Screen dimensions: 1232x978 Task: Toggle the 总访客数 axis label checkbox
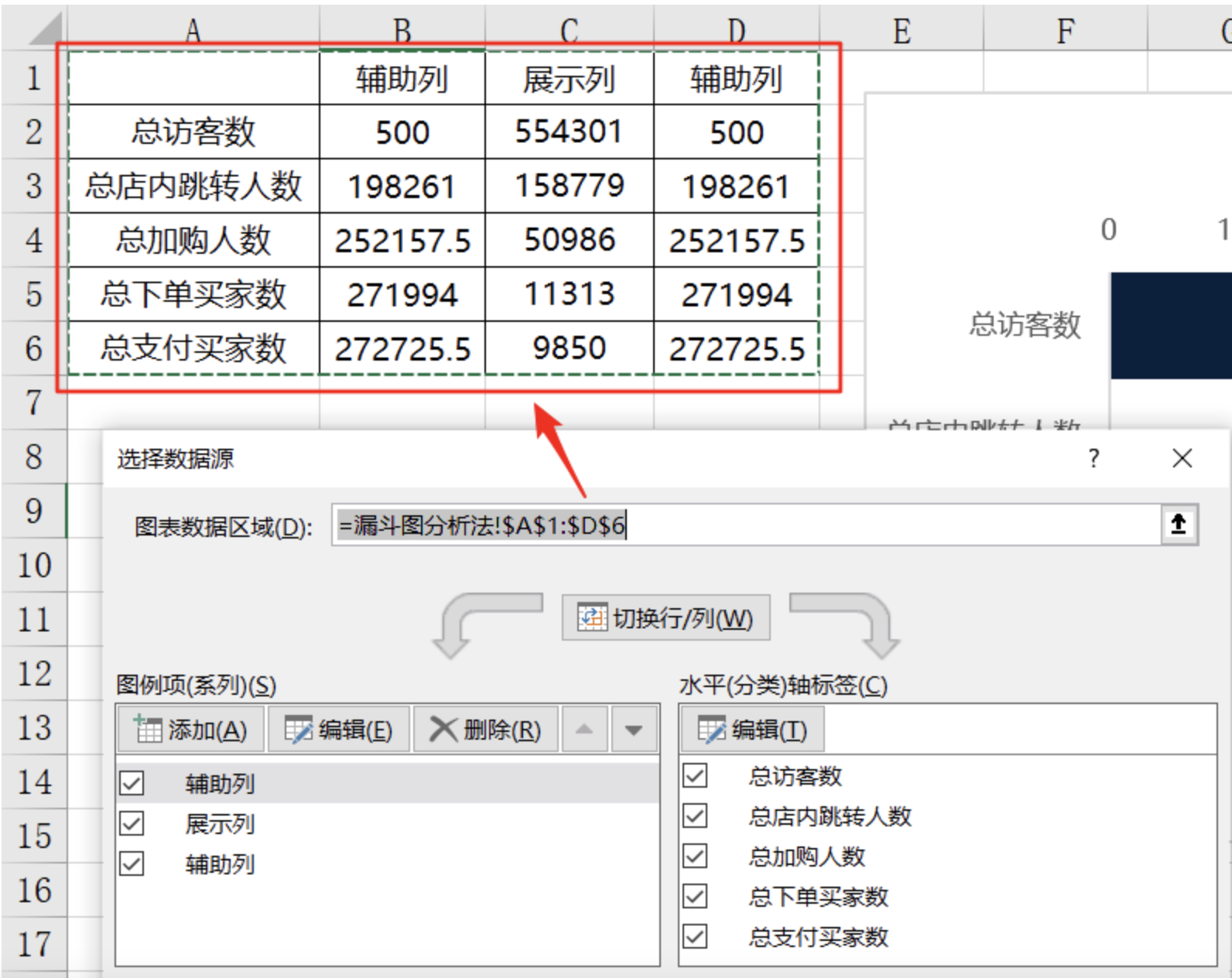tap(695, 775)
